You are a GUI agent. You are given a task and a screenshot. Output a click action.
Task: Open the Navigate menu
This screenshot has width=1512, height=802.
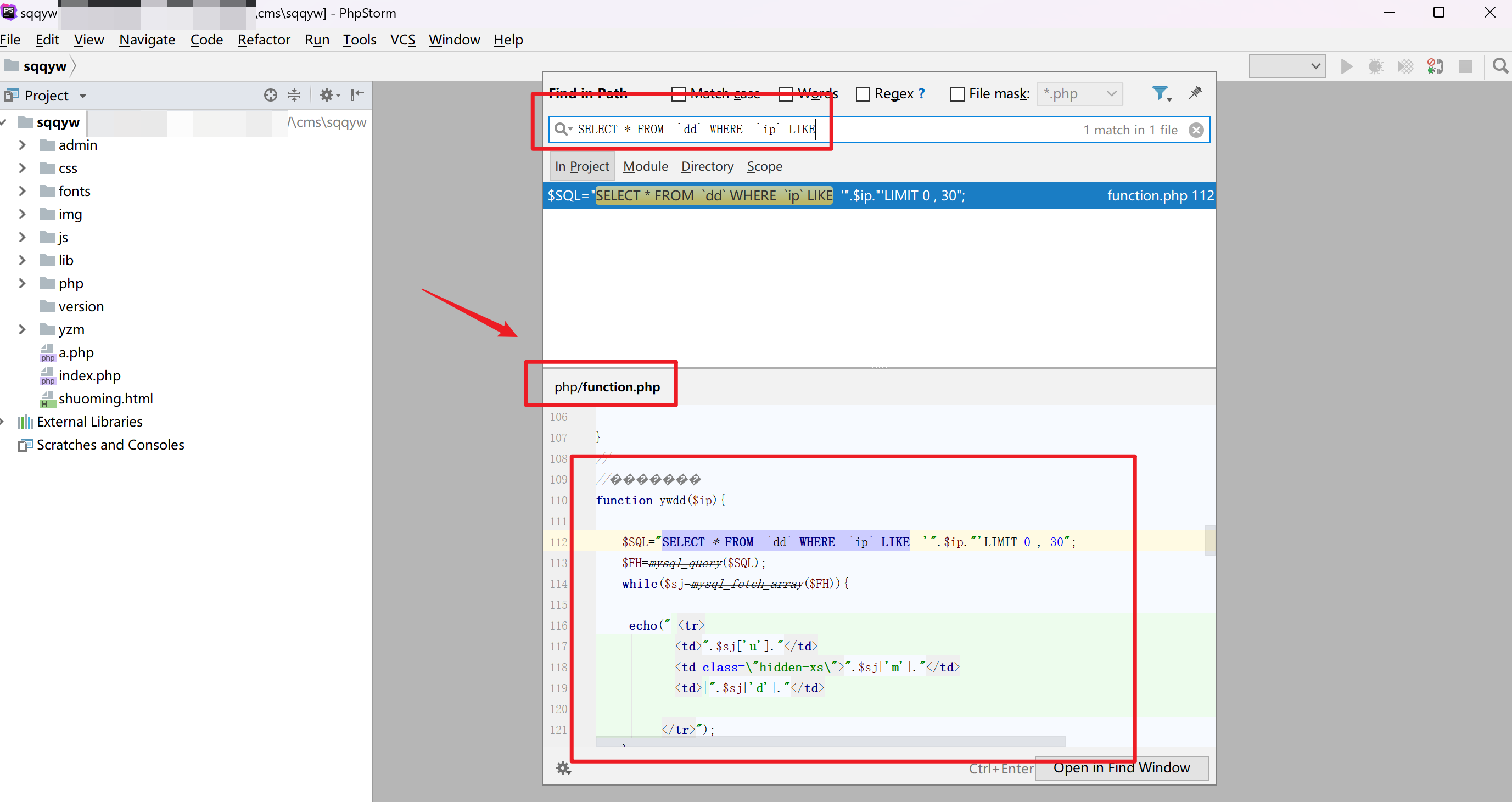pyautogui.click(x=147, y=40)
